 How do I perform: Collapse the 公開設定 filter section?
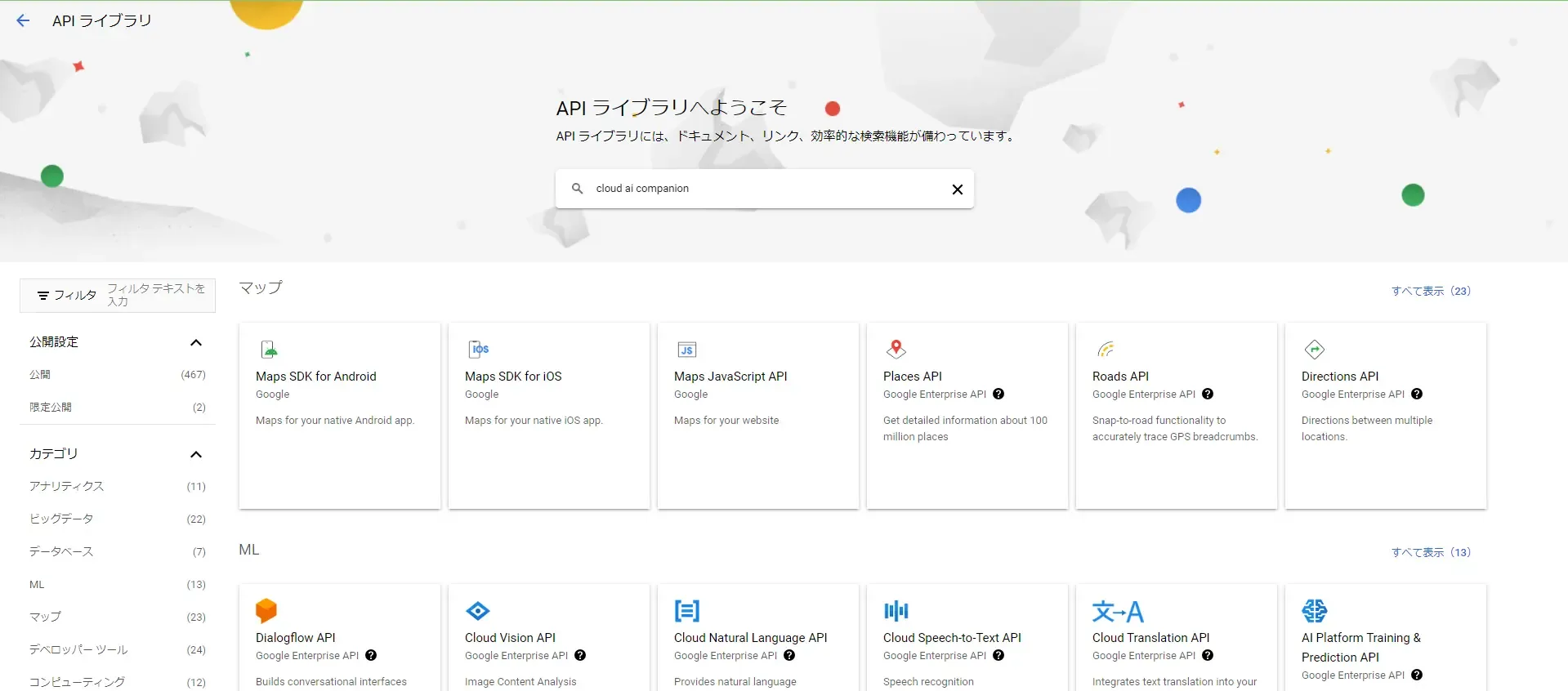(x=196, y=342)
